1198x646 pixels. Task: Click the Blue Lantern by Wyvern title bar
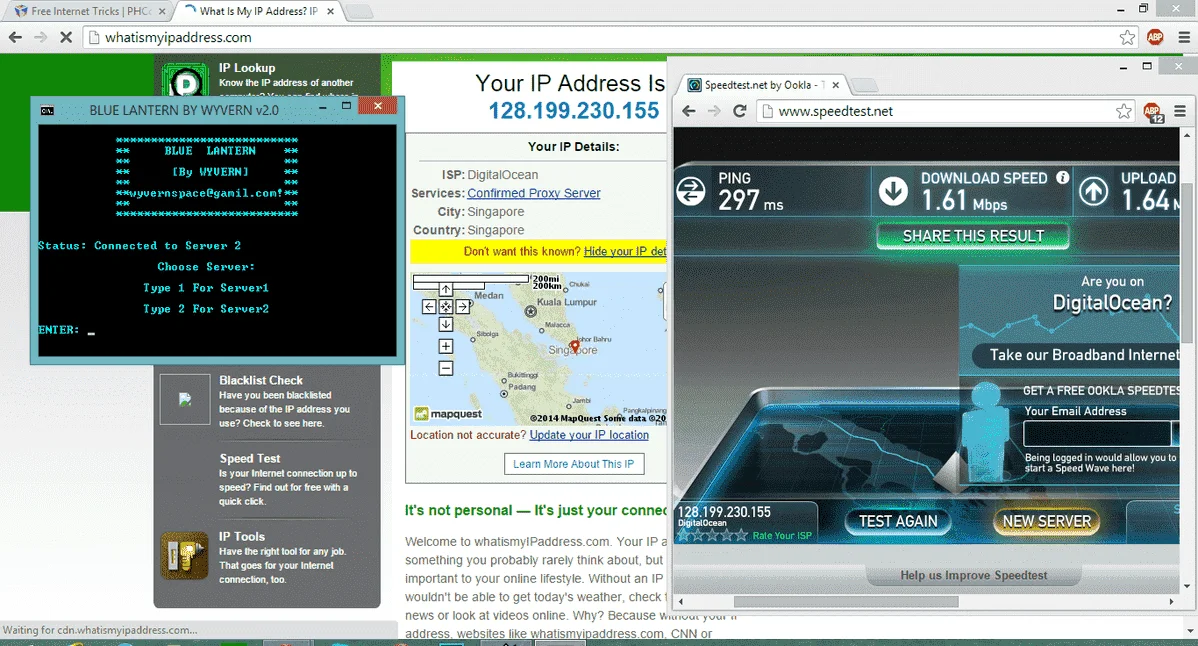pyautogui.click(x=183, y=110)
